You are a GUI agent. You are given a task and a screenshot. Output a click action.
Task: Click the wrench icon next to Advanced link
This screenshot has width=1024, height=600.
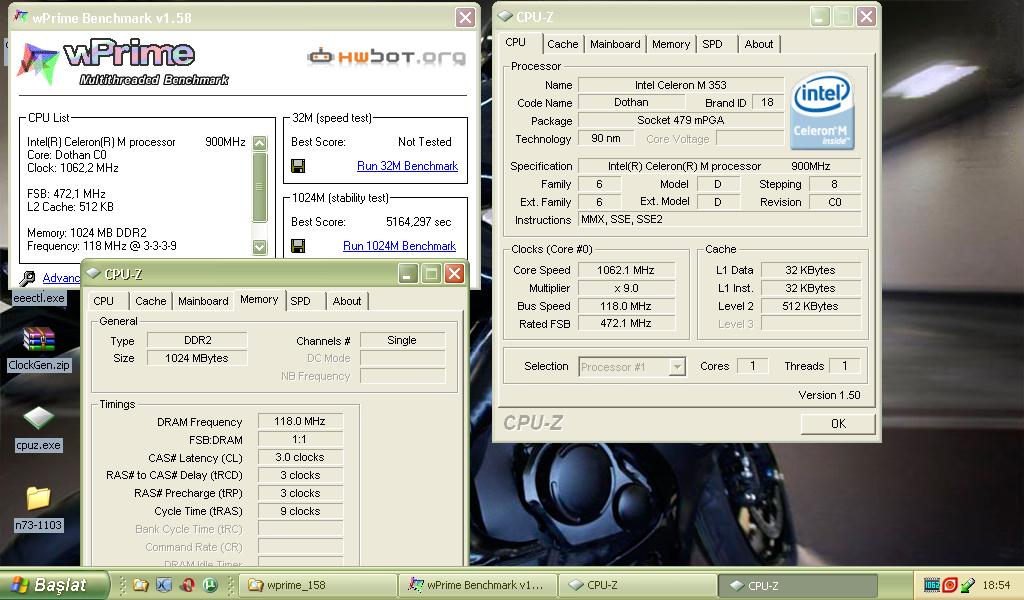click(x=27, y=279)
